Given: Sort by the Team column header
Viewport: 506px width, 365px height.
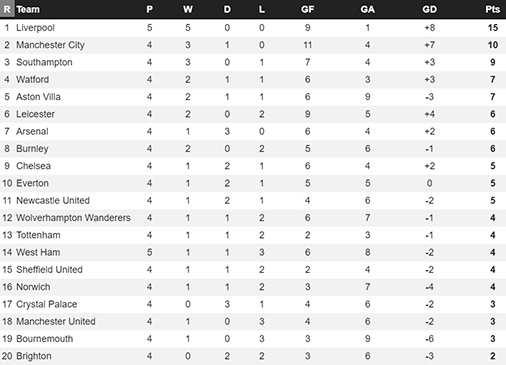Looking at the screenshot, I should click(x=28, y=9).
